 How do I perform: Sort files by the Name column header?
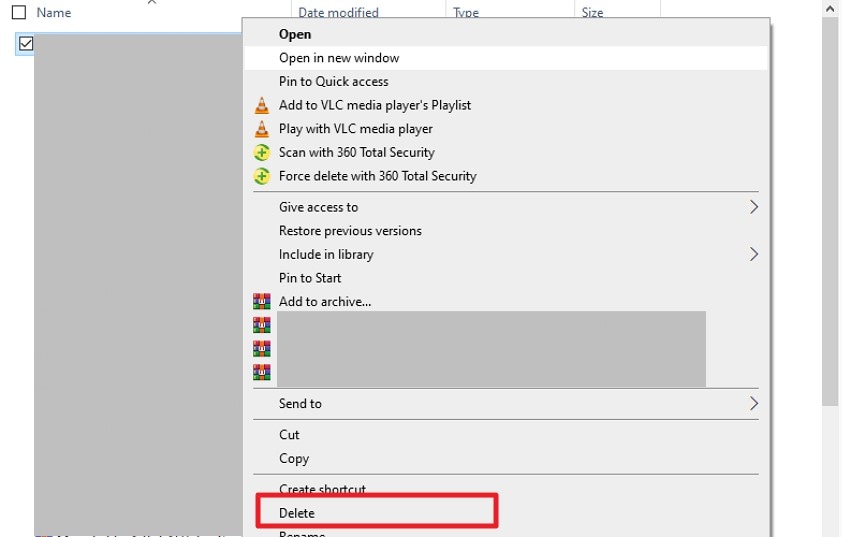tap(54, 13)
